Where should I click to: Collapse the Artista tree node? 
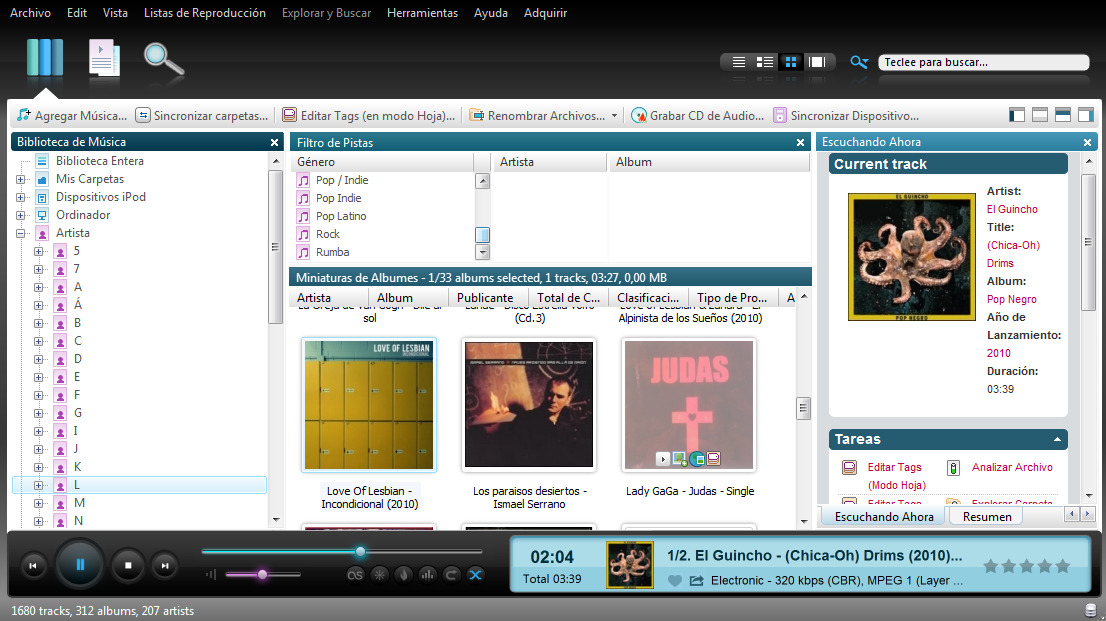(x=21, y=233)
